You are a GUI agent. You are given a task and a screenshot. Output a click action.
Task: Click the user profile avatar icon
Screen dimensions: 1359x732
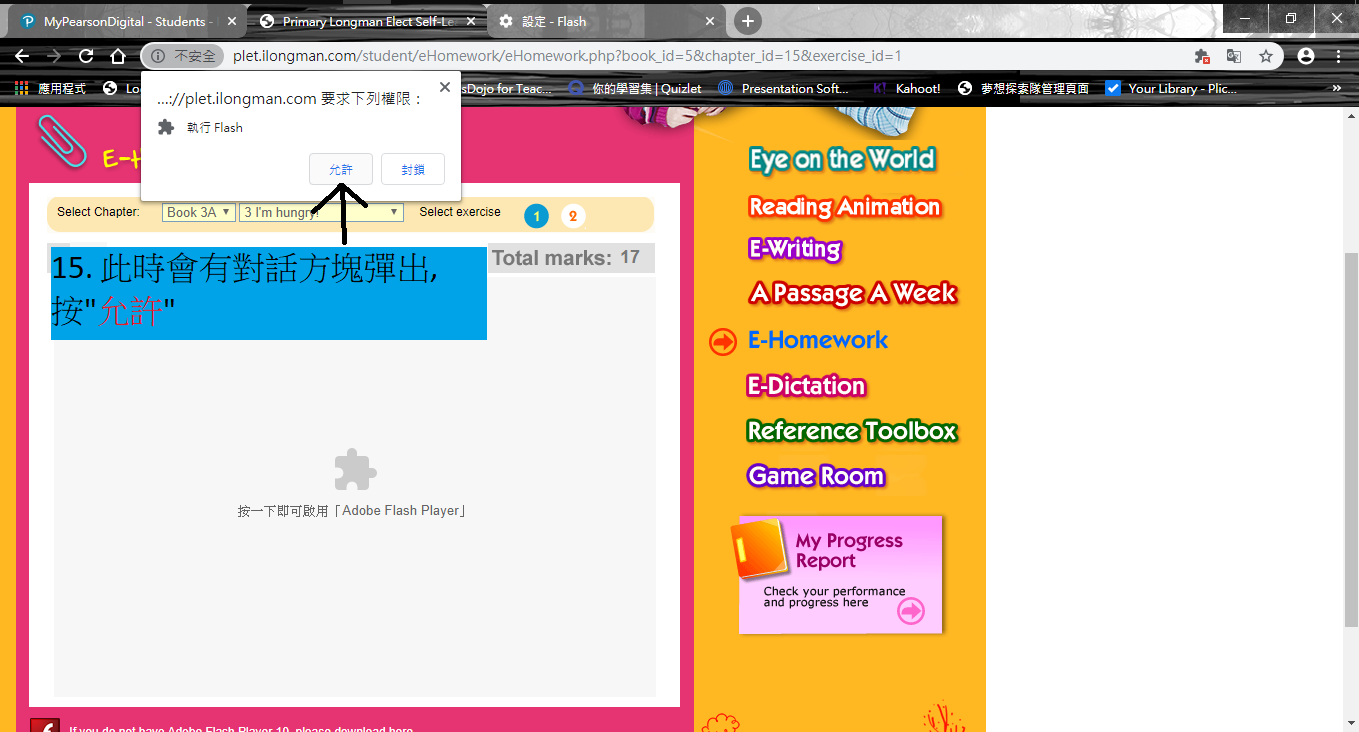coord(1306,56)
